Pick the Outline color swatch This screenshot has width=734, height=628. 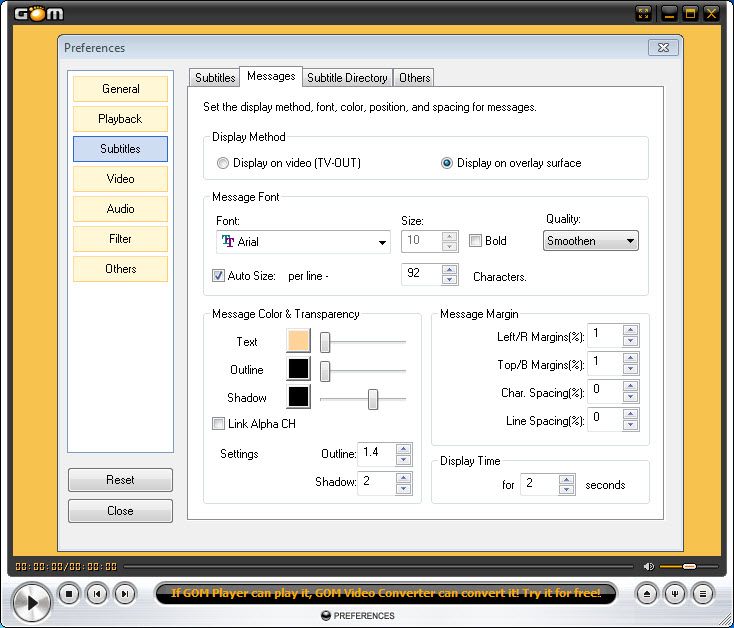click(x=298, y=368)
